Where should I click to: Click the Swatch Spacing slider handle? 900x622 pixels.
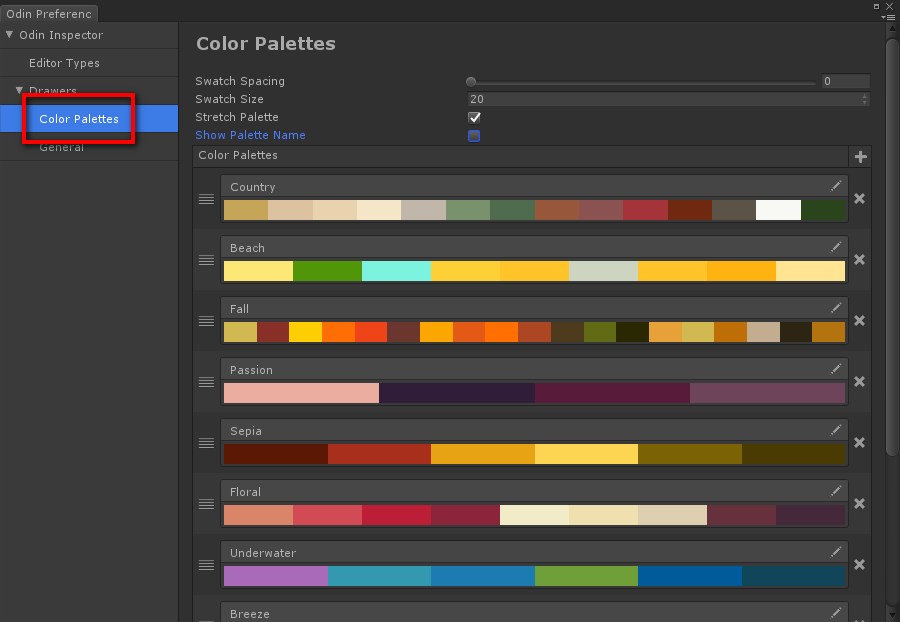click(x=471, y=81)
